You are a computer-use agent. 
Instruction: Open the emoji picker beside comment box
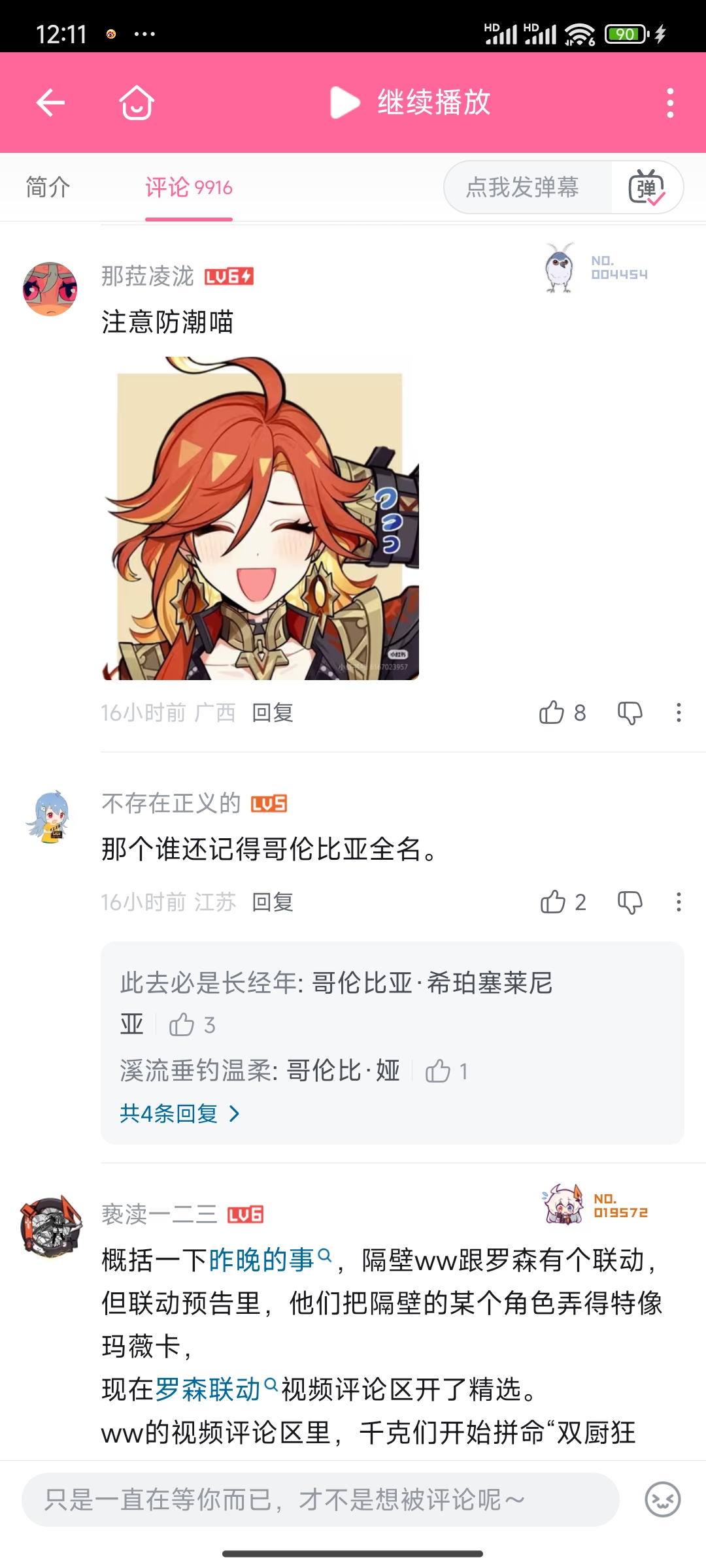(663, 1499)
